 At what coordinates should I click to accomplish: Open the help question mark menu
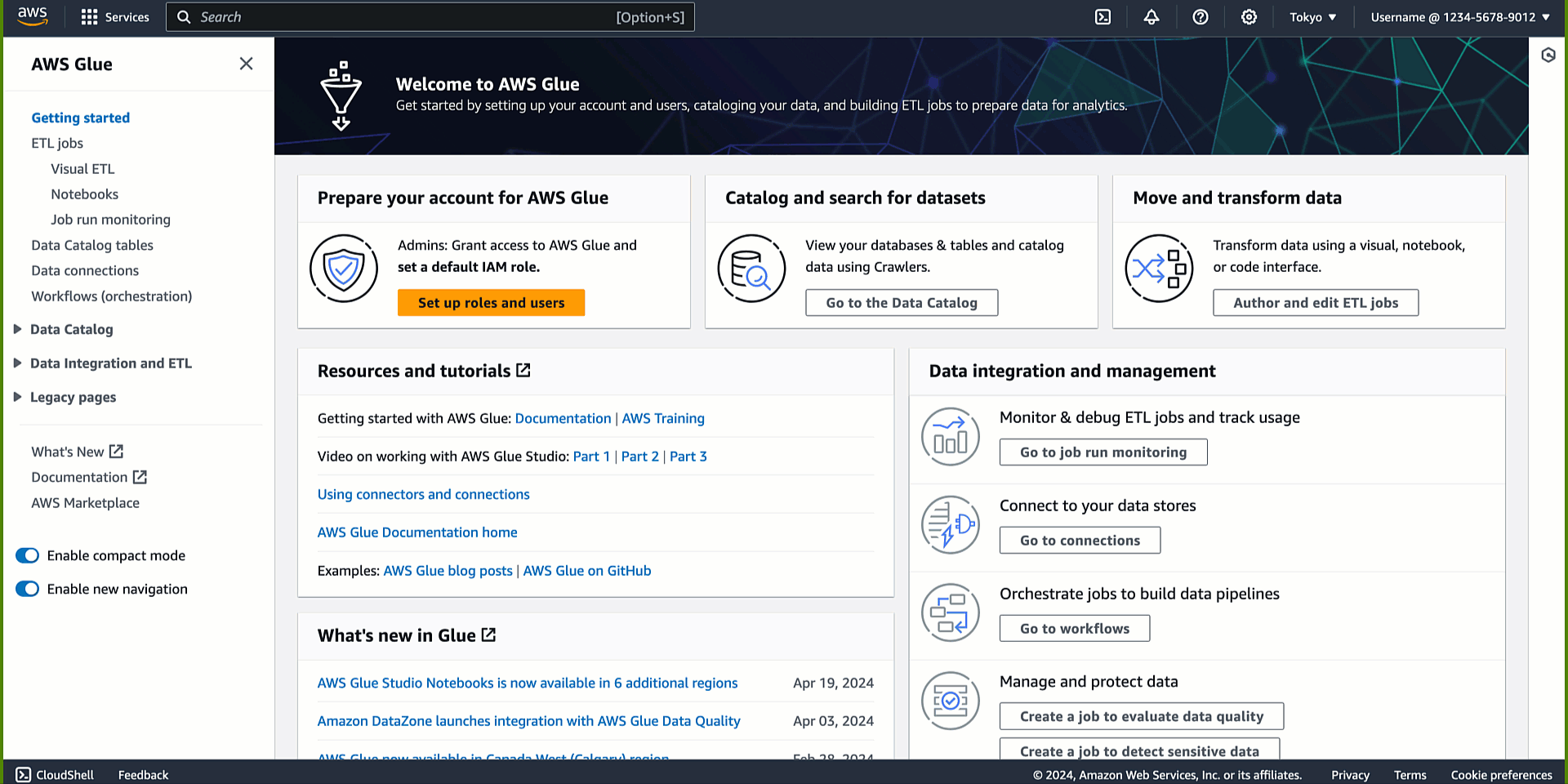pos(1200,17)
